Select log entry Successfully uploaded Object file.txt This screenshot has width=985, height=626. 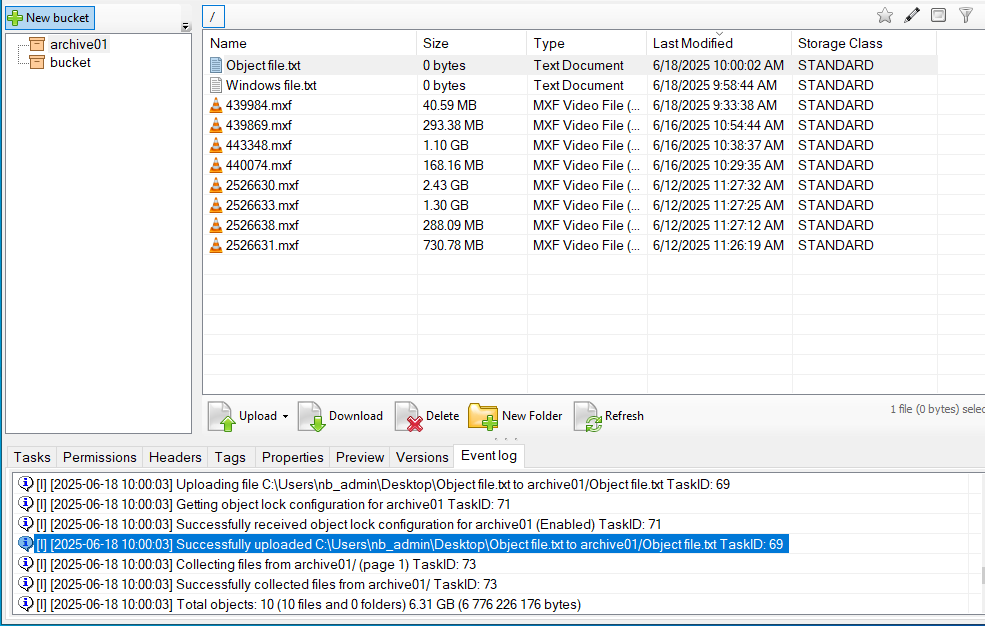pos(402,544)
